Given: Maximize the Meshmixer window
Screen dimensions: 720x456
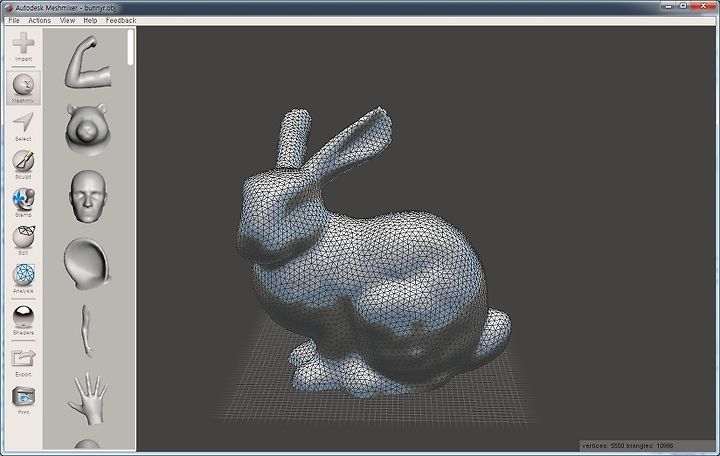Looking at the screenshot, I should 683,6.
